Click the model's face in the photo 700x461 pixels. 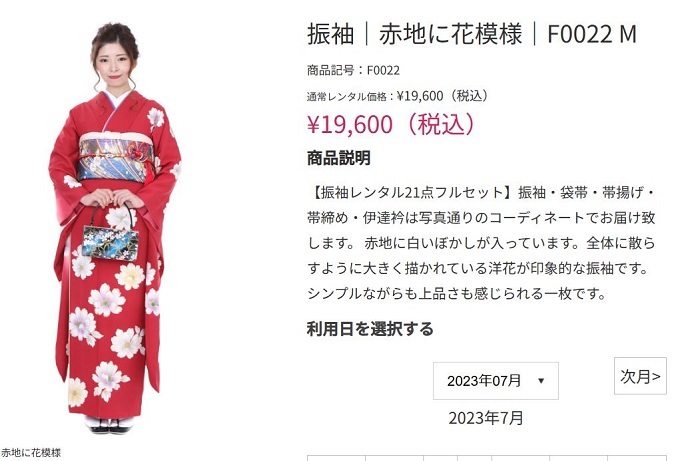point(114,62)
